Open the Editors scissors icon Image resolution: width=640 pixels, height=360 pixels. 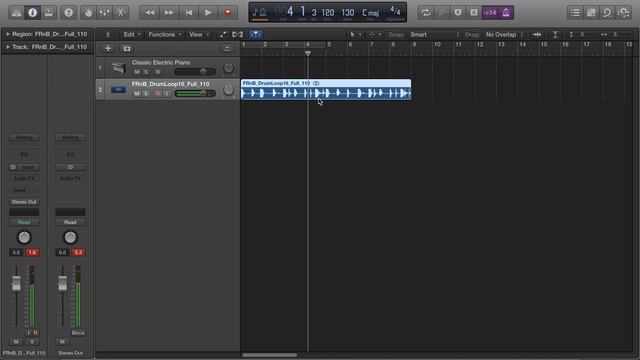click(x=120, y=13)
